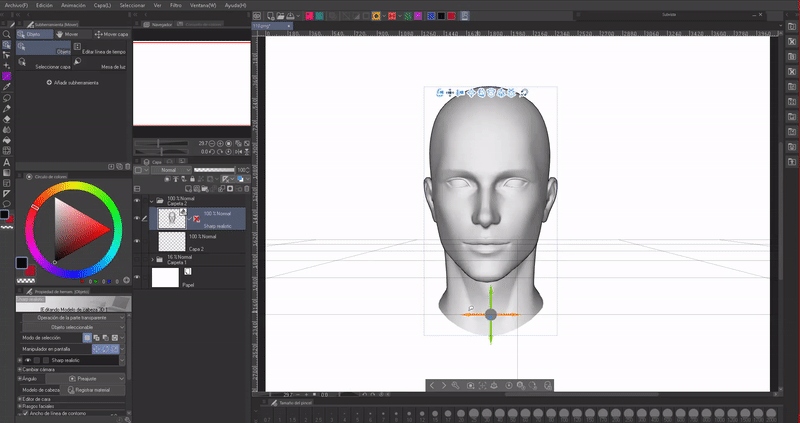Screen dimensions: 800x423
Task: Select the Text tool
Action: click(x=6, y=162)
